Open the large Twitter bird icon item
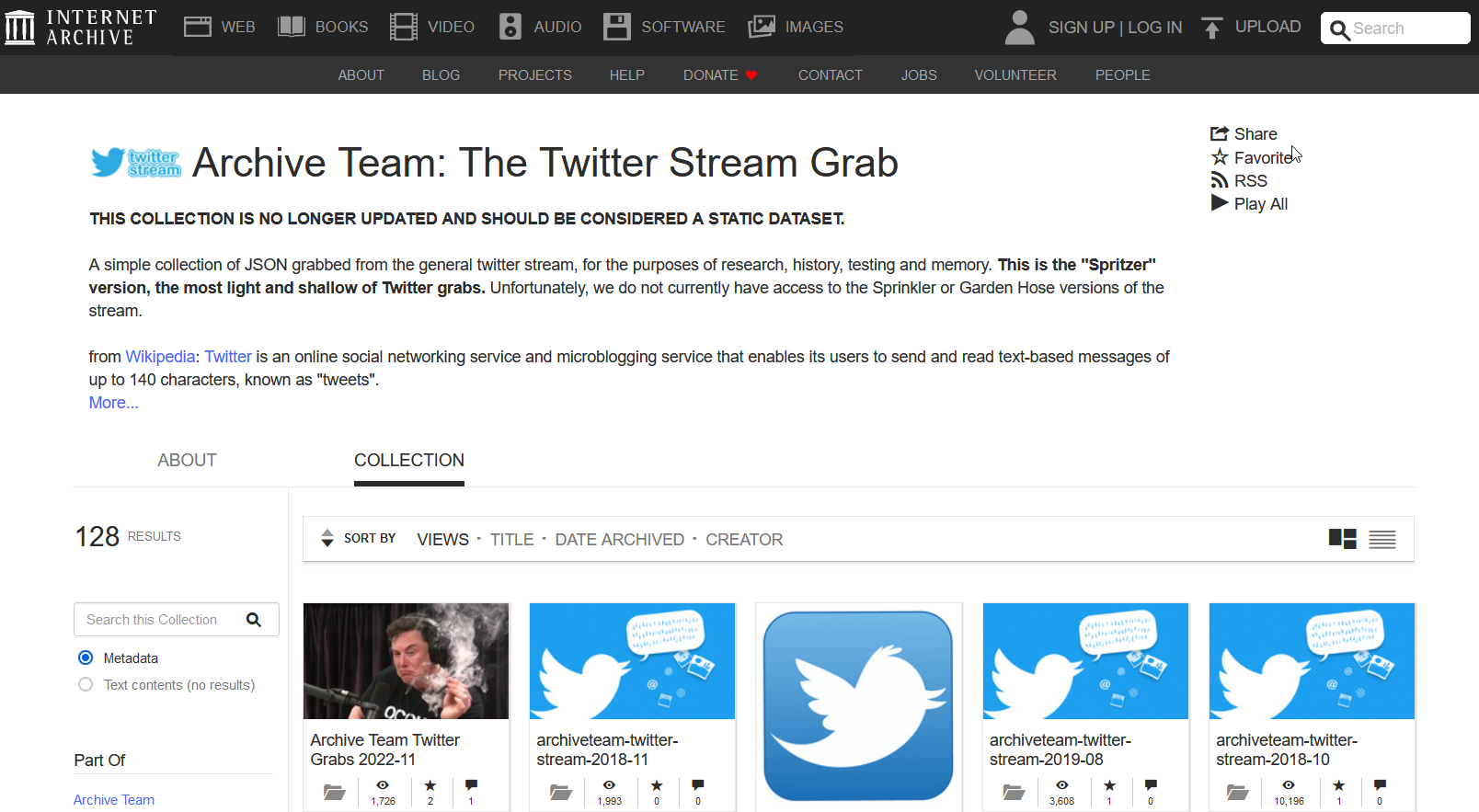The width and height of the screenshot is (1479, 812). pyautogui.click(x=858, y=705)
